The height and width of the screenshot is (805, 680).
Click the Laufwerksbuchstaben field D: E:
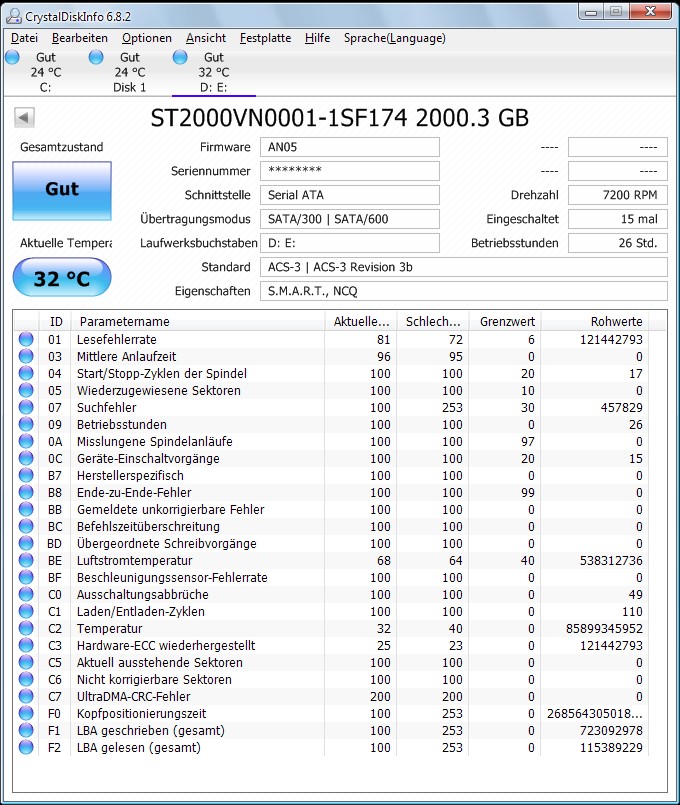349,243
